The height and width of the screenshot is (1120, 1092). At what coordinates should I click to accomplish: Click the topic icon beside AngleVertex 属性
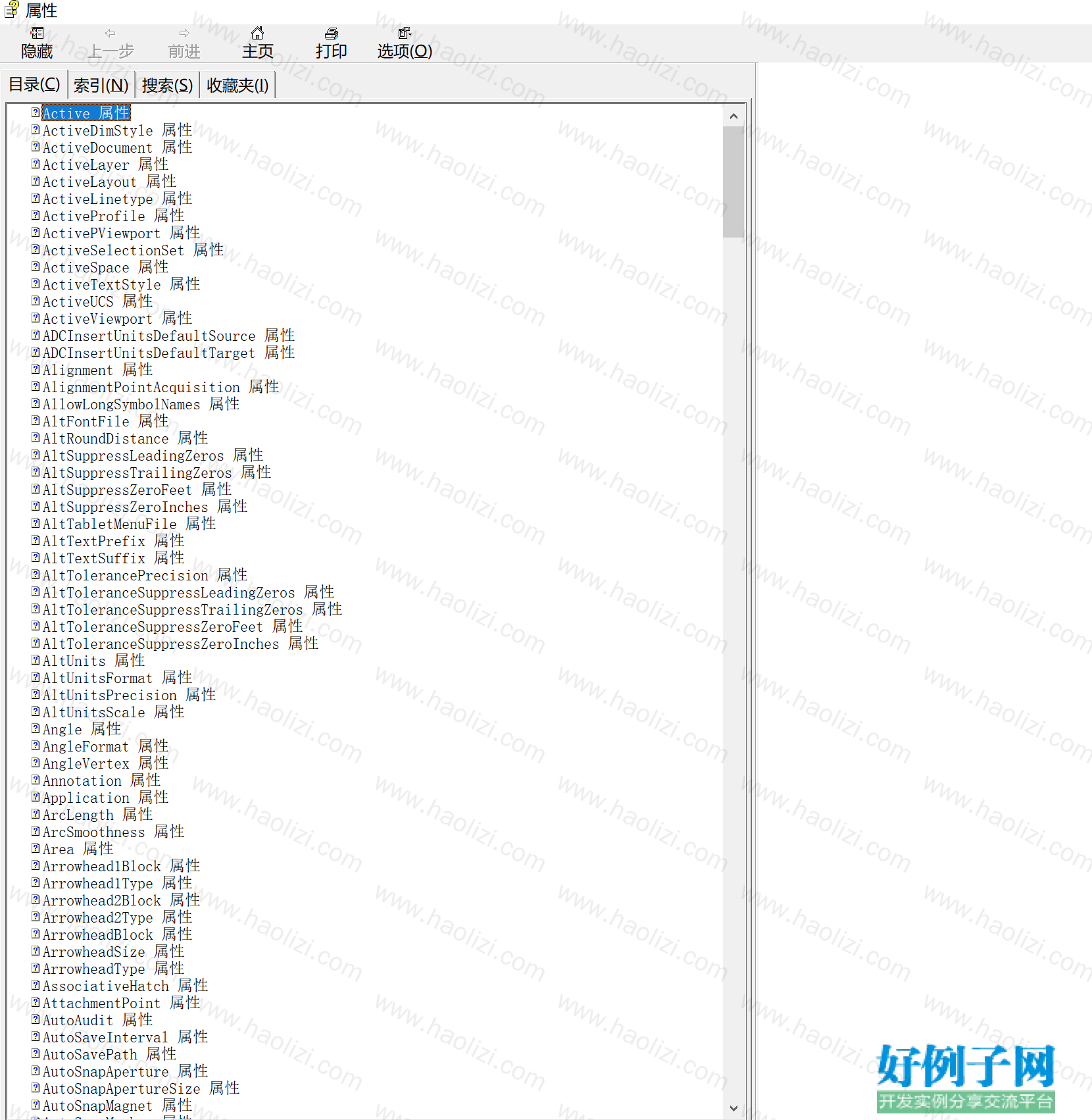[x=36, y=763]
